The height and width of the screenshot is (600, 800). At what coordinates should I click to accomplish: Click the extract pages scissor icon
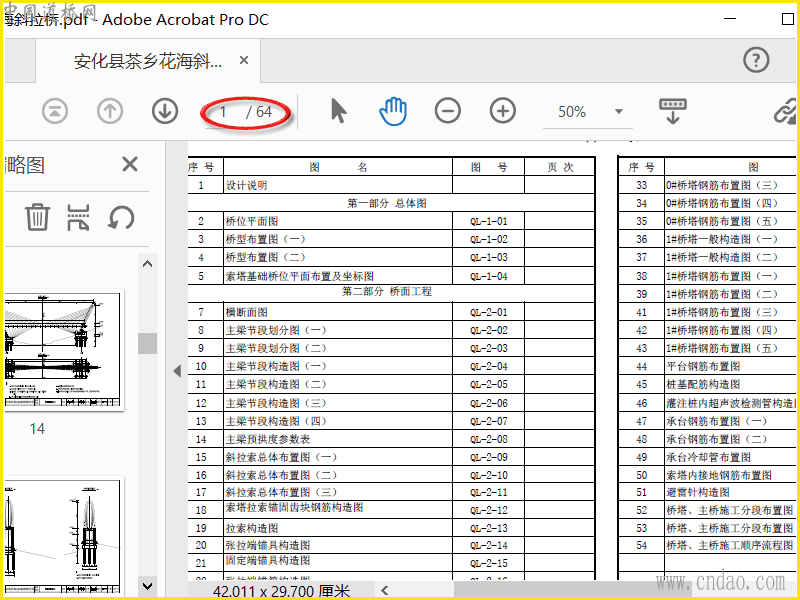(x=78, y=217)
